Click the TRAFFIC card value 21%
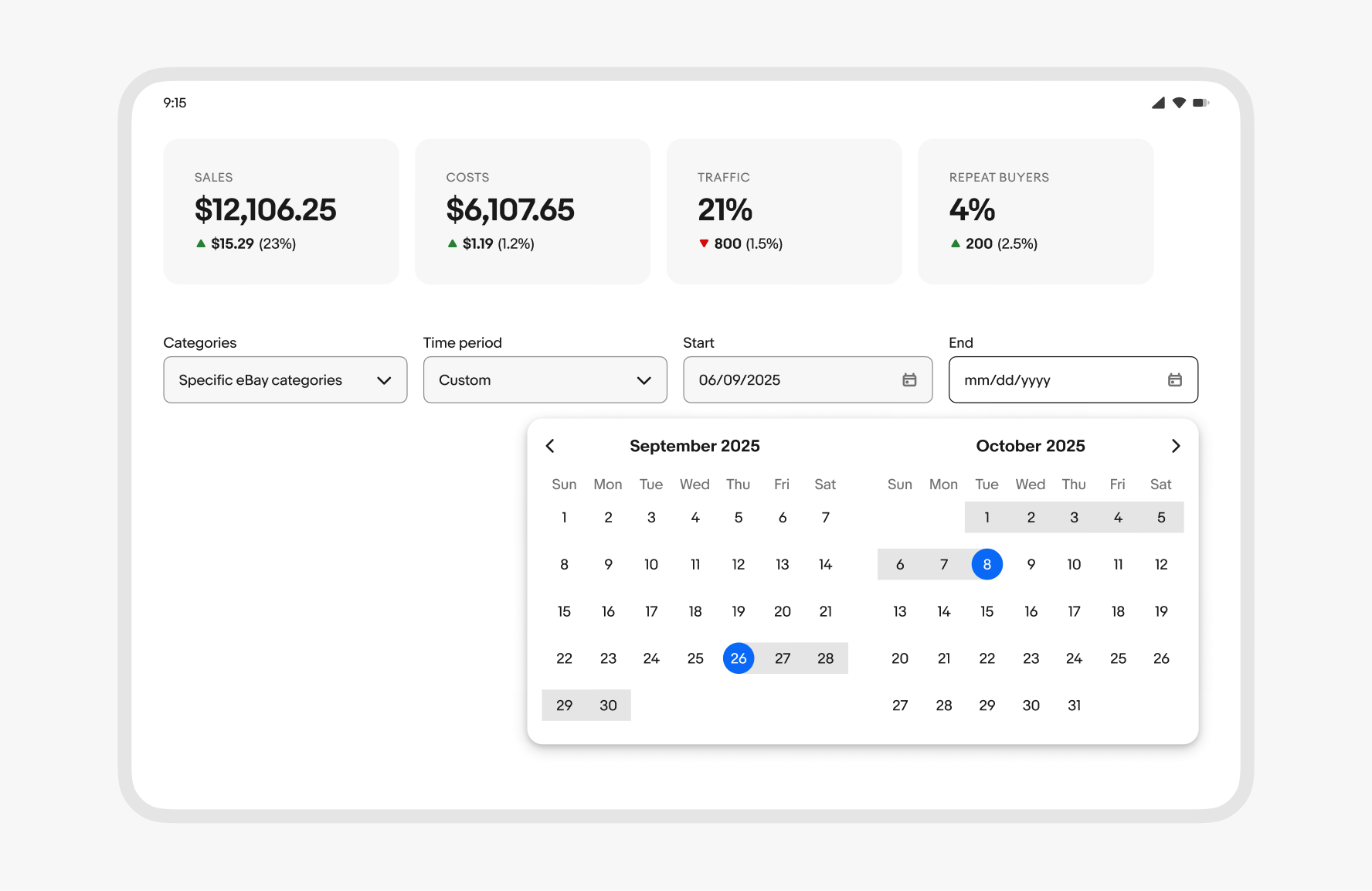The height and width of the screenshot is (891, 1372). [x=725, y=210]
